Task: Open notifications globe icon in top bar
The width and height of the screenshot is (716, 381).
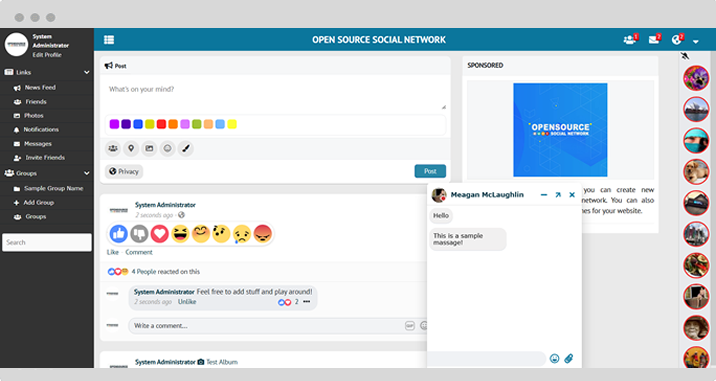Action: 677,40
